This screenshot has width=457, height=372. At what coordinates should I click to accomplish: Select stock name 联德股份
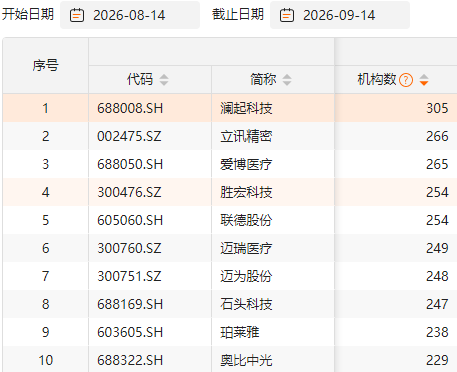click(x=246, y=220)
